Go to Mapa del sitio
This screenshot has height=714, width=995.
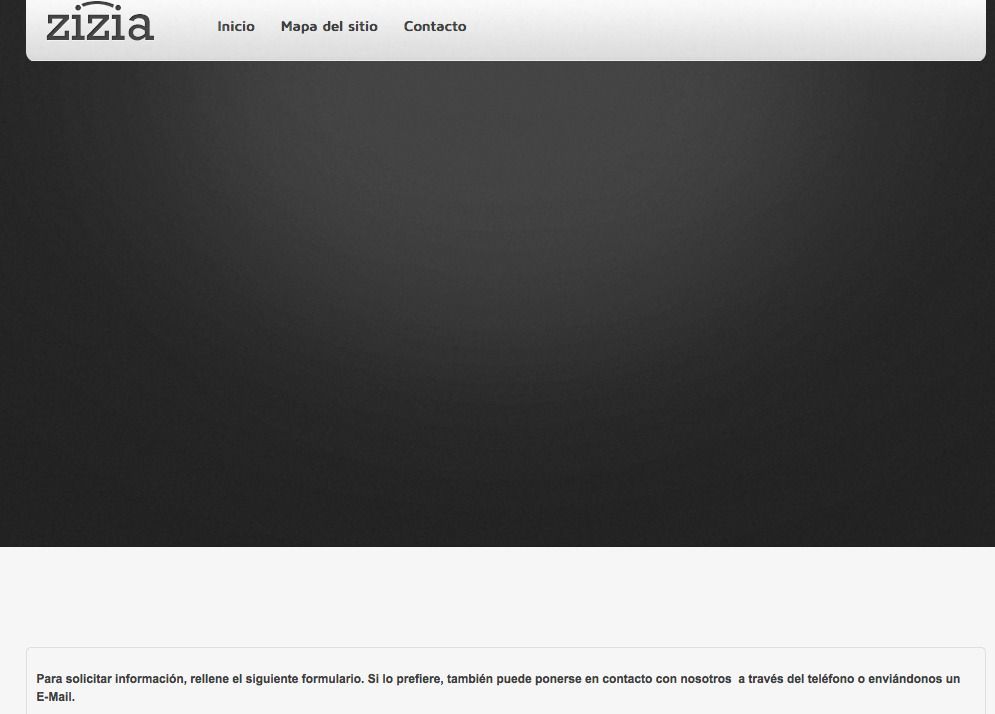[329, 27]
